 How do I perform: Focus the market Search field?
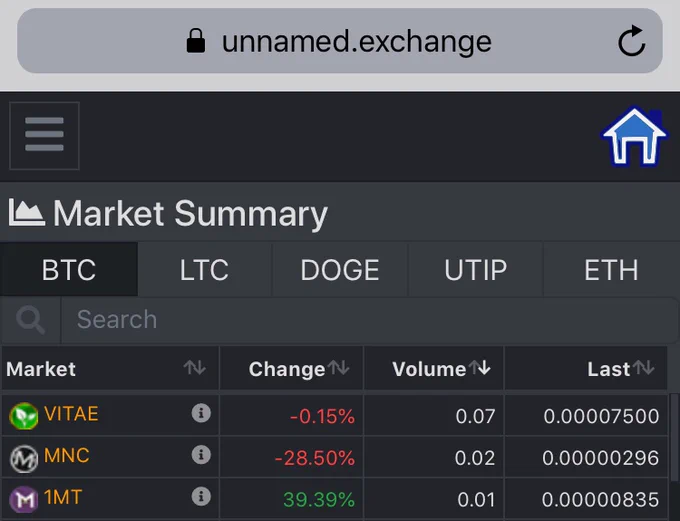click(x=369, y=320)
